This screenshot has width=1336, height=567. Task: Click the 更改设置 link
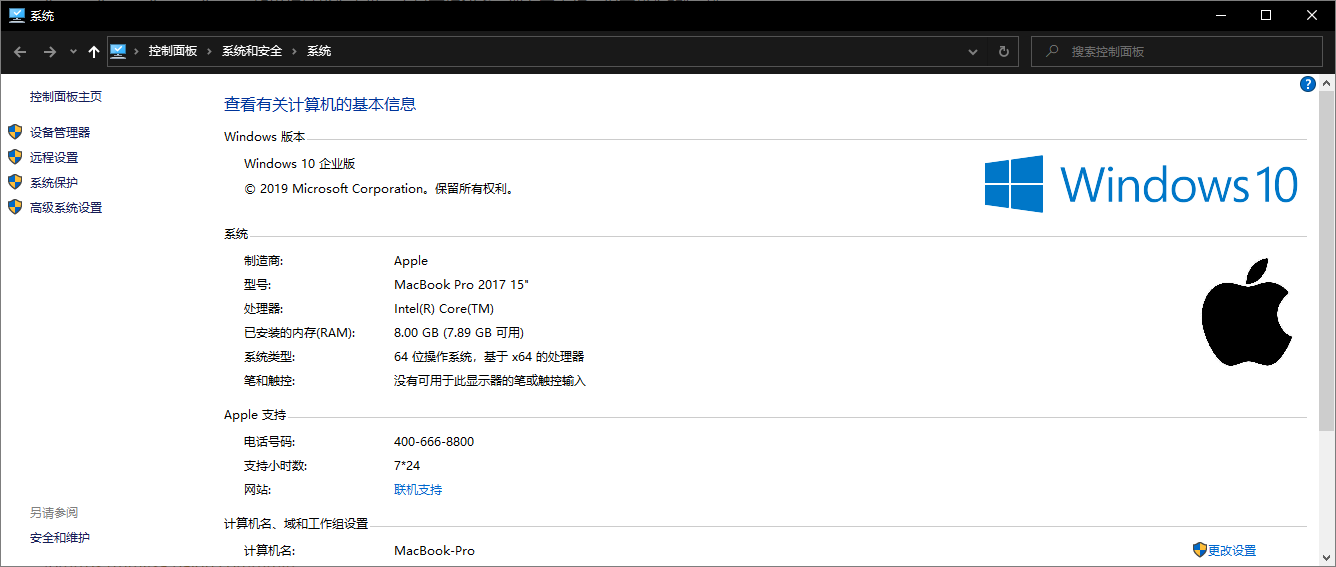(x=1232, y=551)
